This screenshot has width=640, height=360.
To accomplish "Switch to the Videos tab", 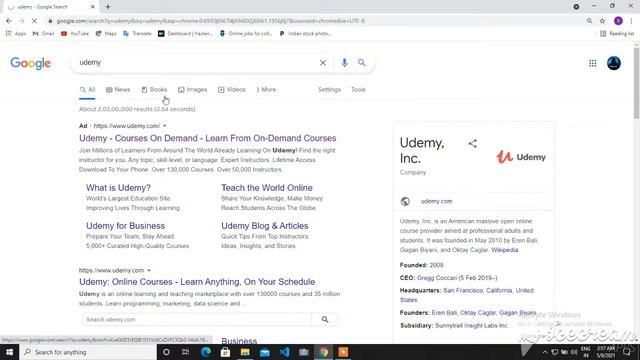I will pos(231,90).
